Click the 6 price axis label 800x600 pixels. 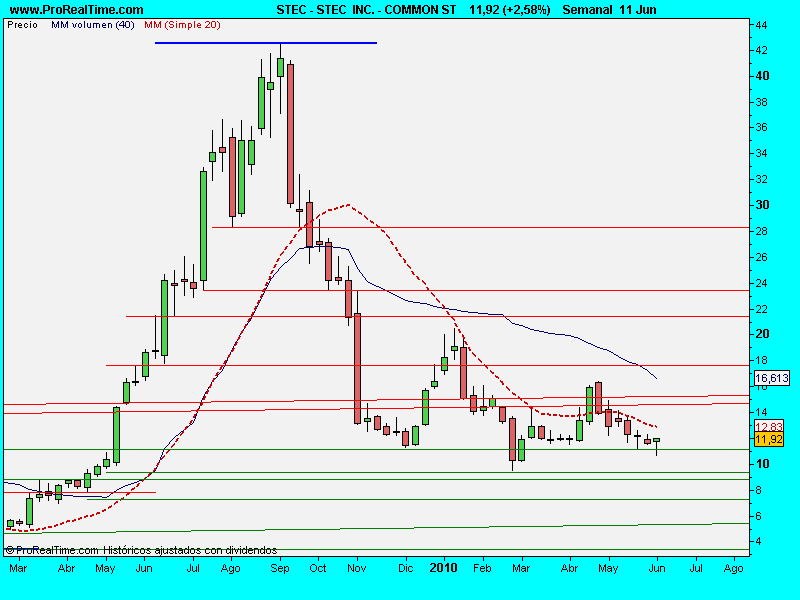pos(758,516)
